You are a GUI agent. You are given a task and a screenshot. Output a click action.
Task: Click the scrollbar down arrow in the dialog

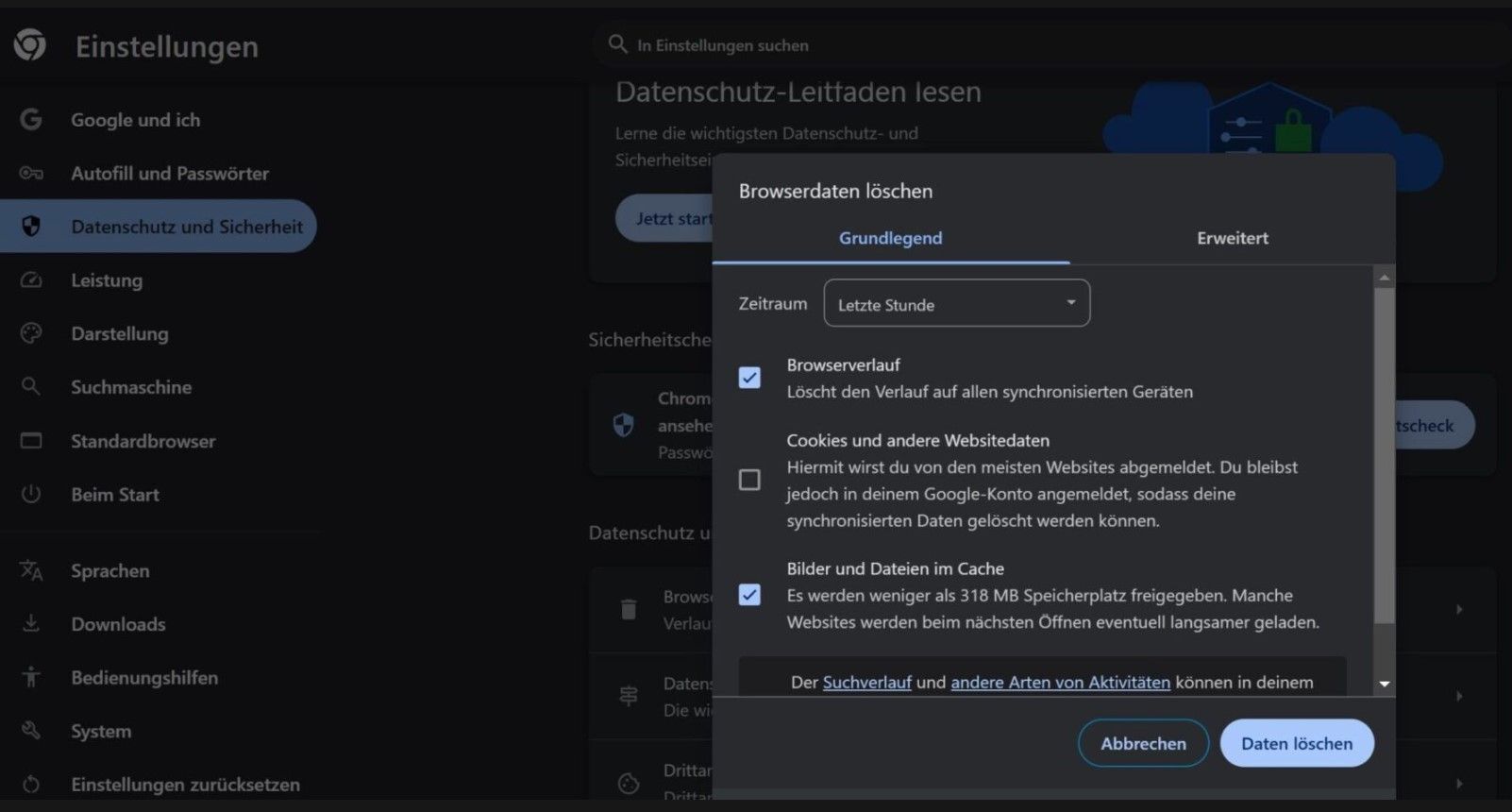click(1385, 684)
